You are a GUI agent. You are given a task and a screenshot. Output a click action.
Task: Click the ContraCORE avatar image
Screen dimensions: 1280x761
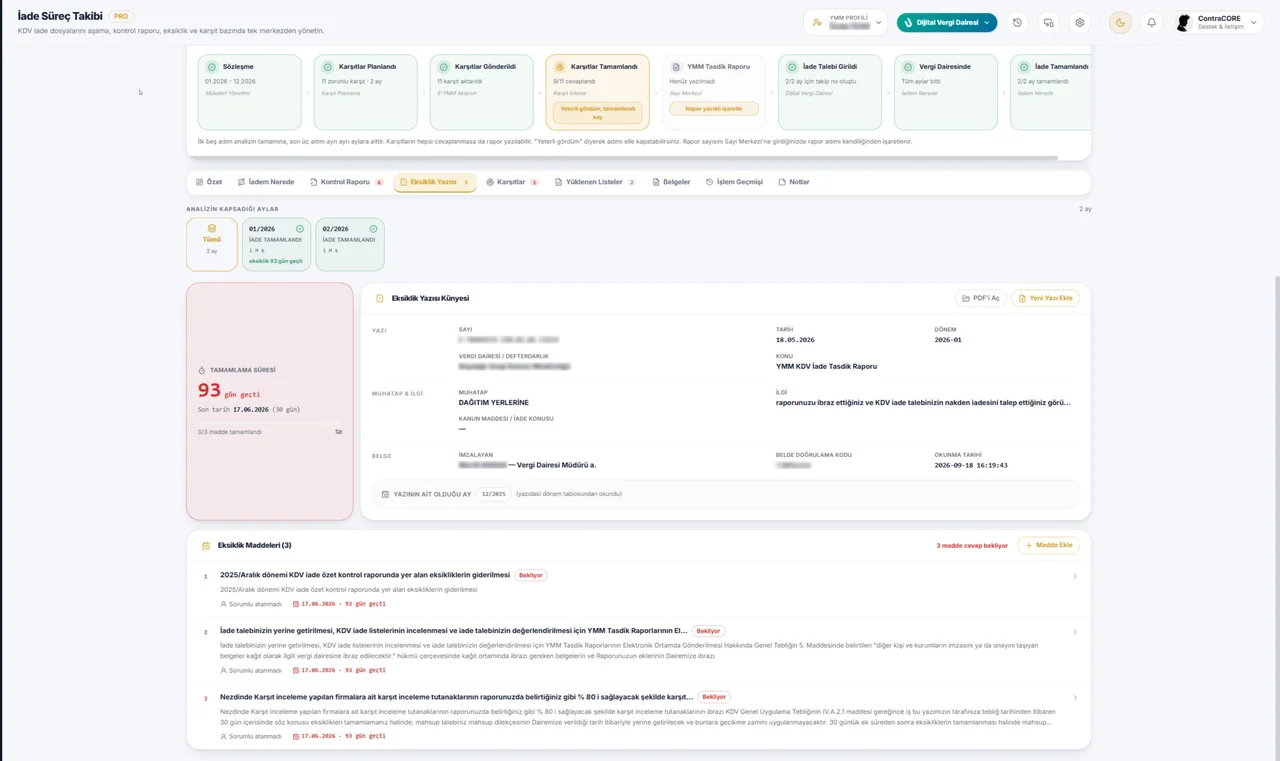pyautogui.click(x=1185, y=22)
